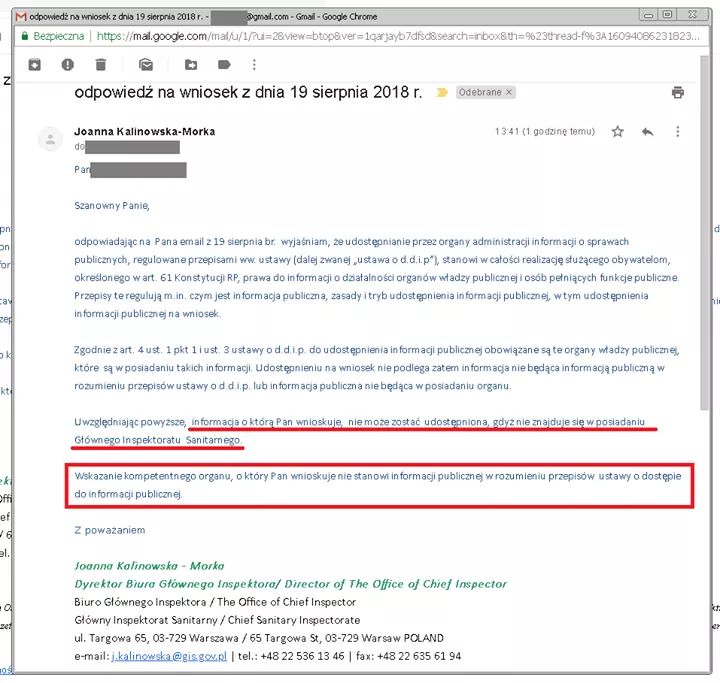Click sender avatar icon
720x683 pixels.
point(51,139)
